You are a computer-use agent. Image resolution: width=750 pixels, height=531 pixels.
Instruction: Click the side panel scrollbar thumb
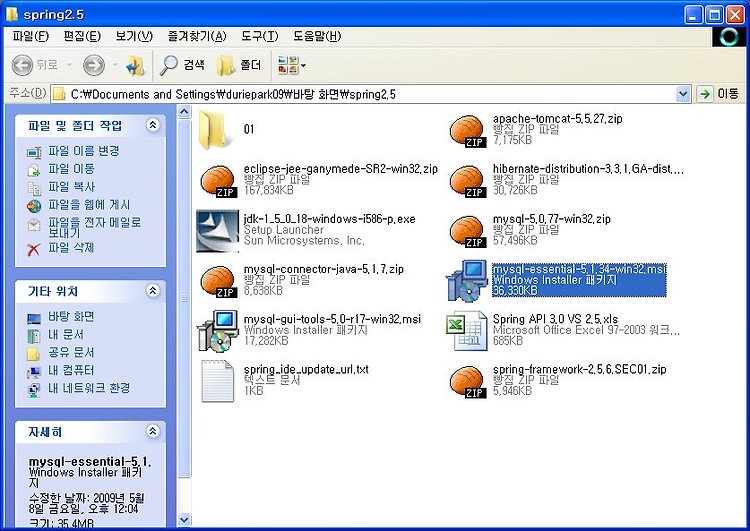(x=184, y=299)
